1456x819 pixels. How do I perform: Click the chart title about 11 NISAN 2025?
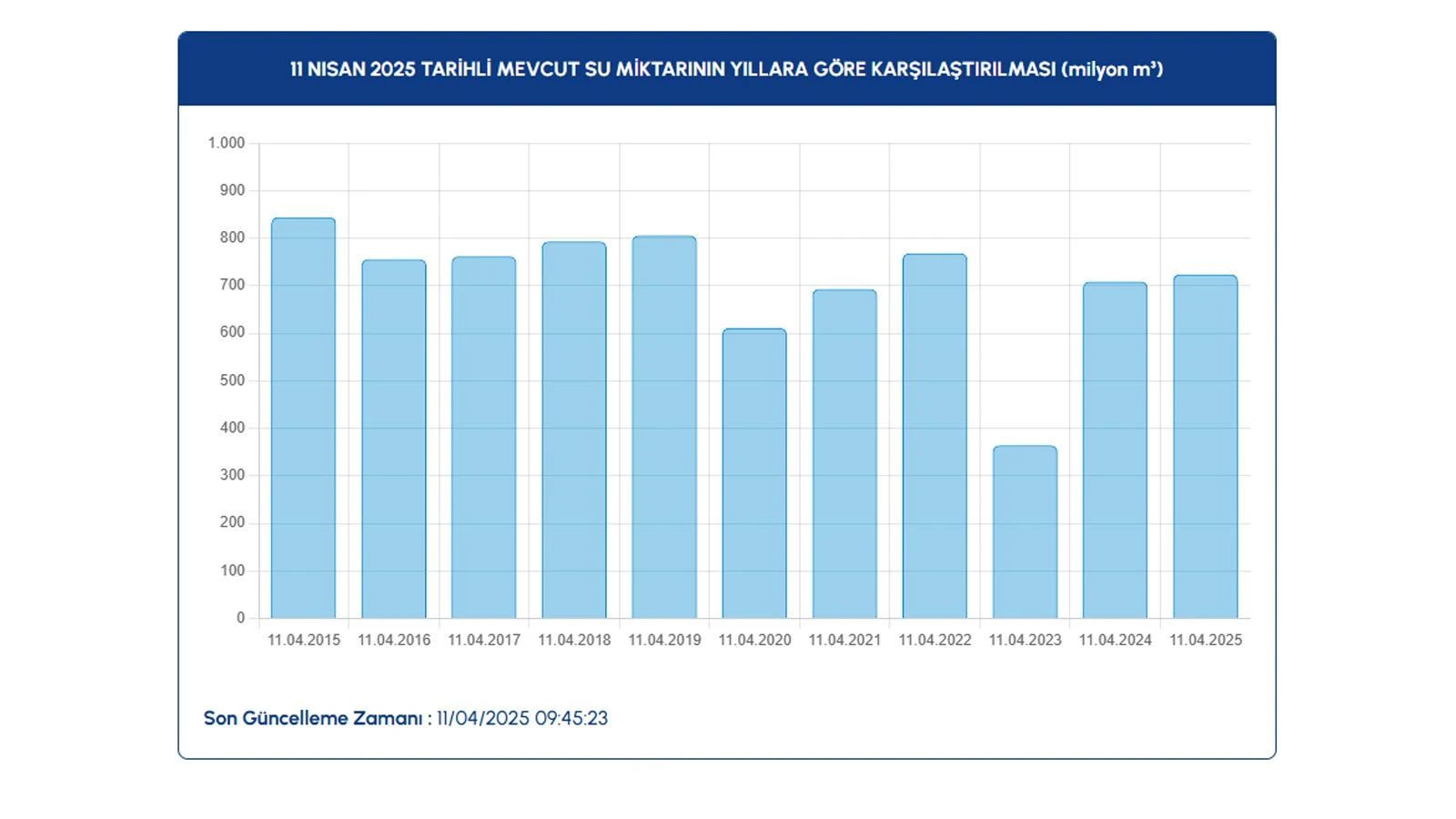pos(726,69)
